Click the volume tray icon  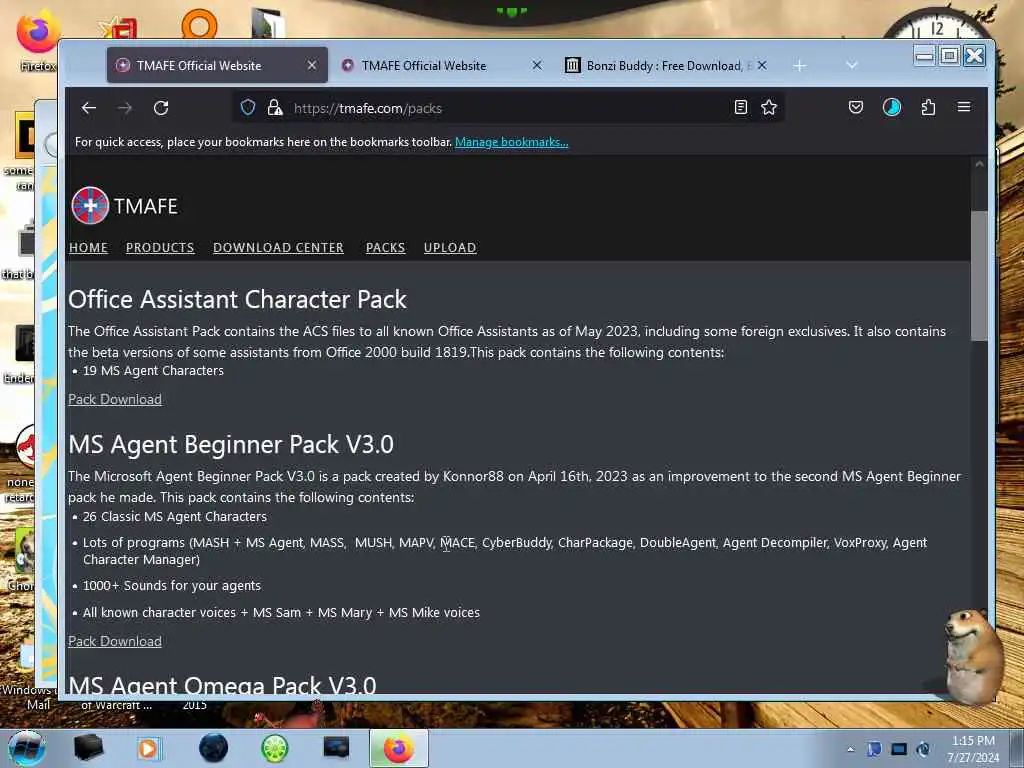point(923,749)
